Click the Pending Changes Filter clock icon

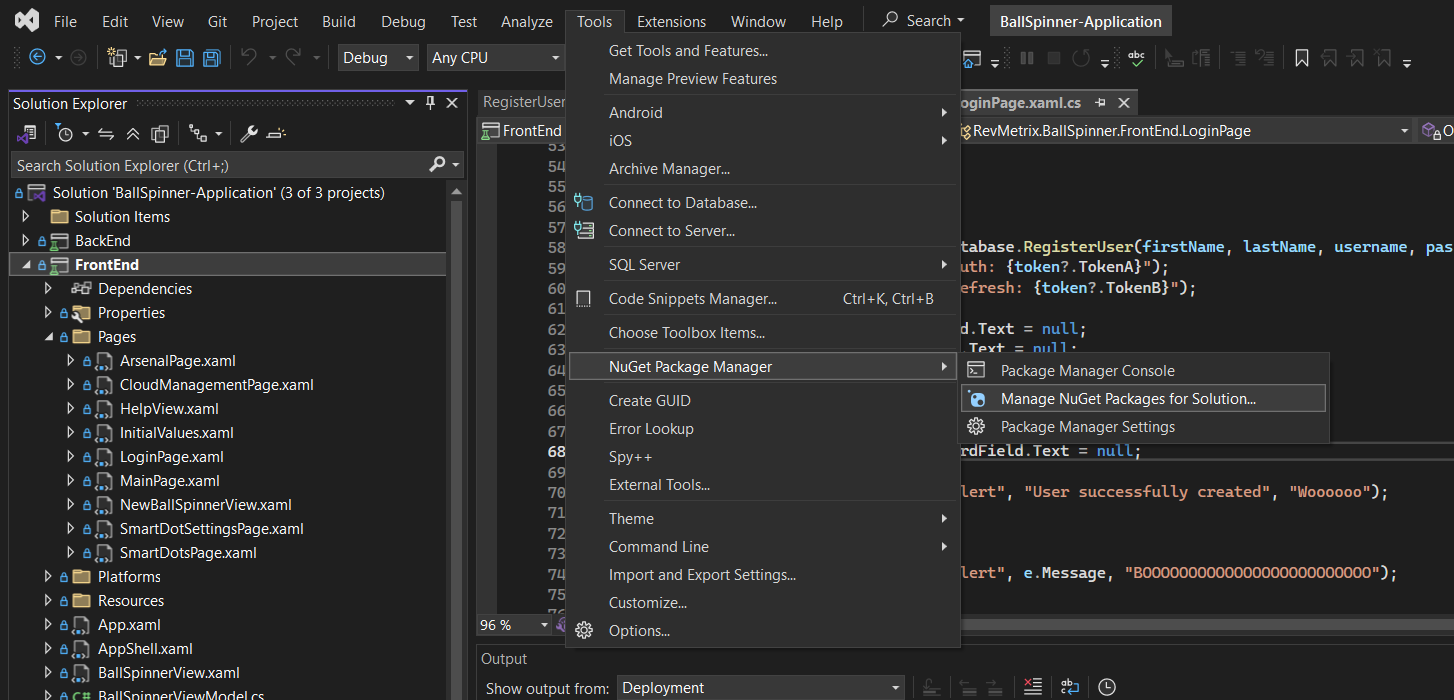(x=65, y=133)
